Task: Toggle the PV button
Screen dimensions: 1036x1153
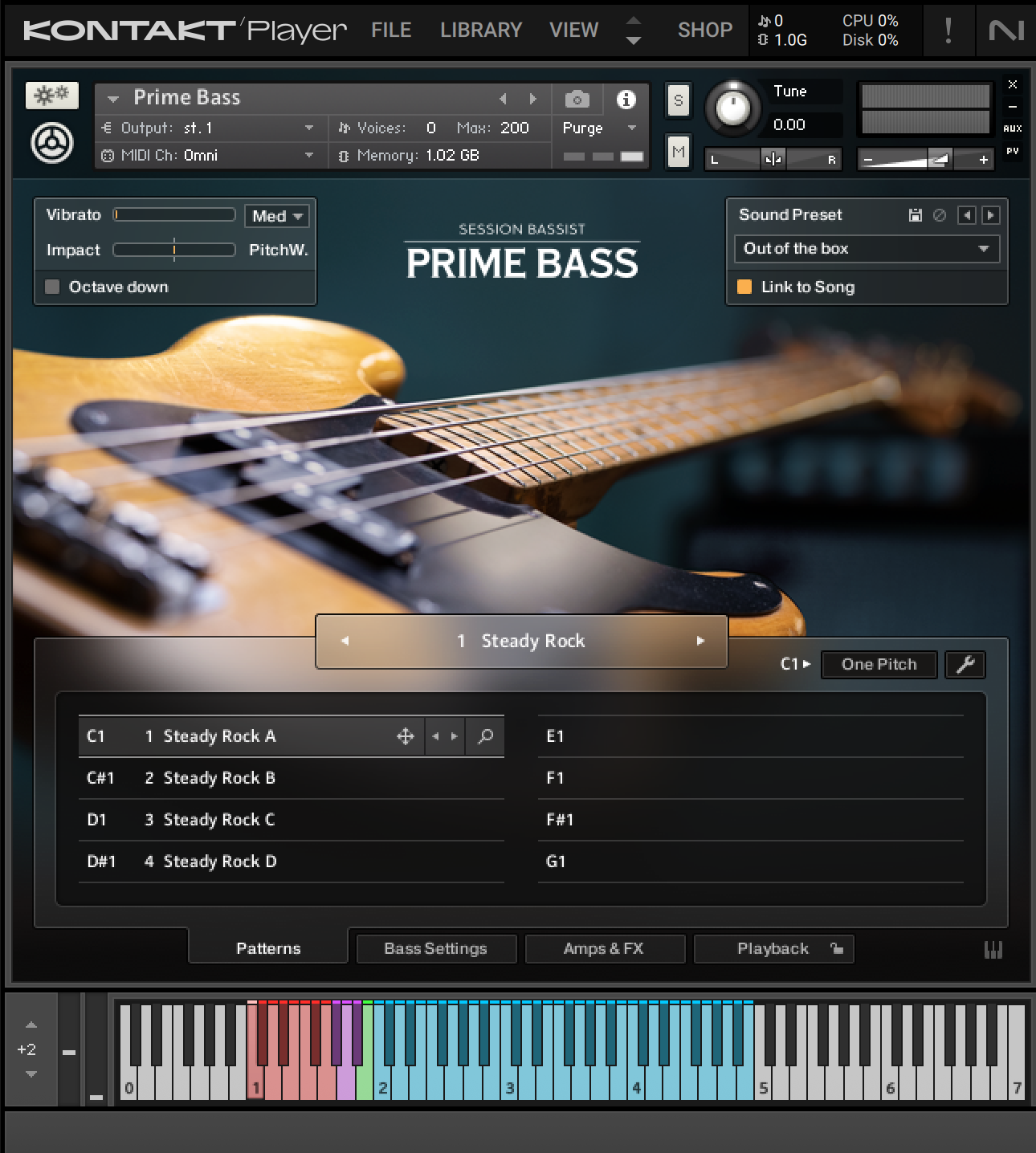Action: [x=1013, y=150]
